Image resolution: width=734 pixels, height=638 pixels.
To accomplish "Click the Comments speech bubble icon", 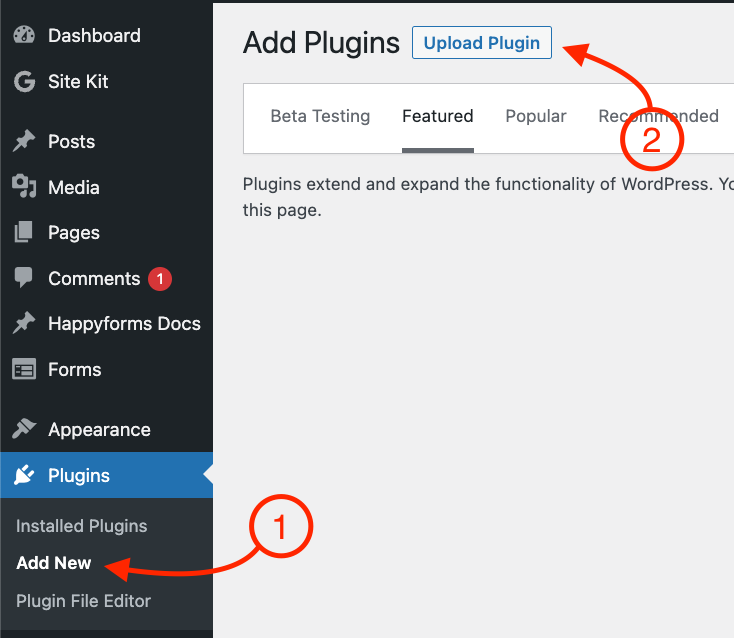I will (23, 278).
